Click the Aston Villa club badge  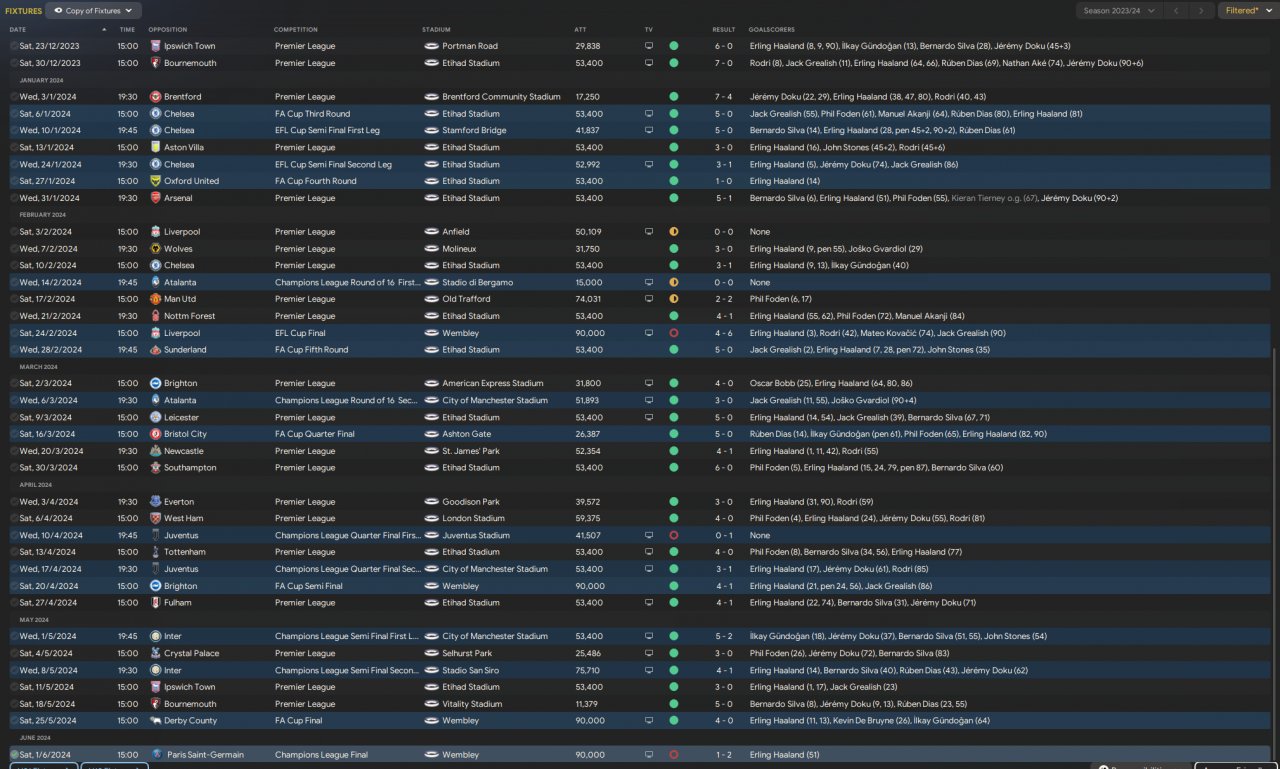coord(155,147)
